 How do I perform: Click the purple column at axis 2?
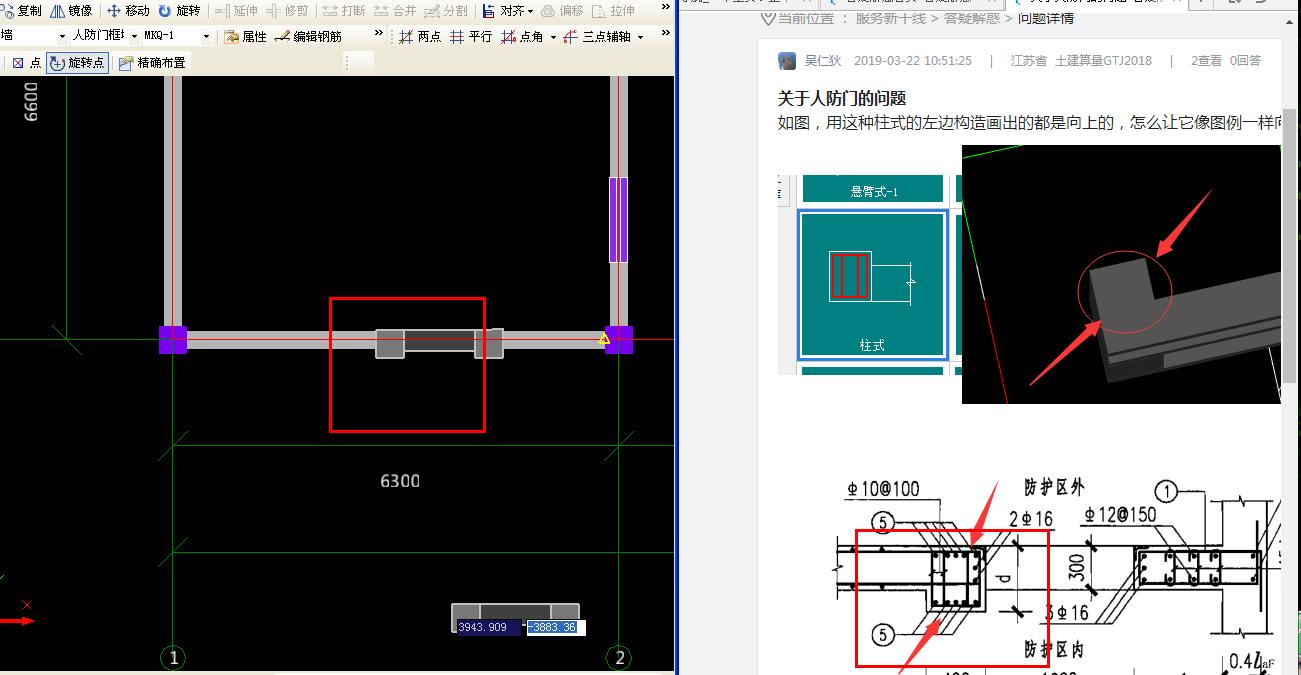click(x=619, y=340)
